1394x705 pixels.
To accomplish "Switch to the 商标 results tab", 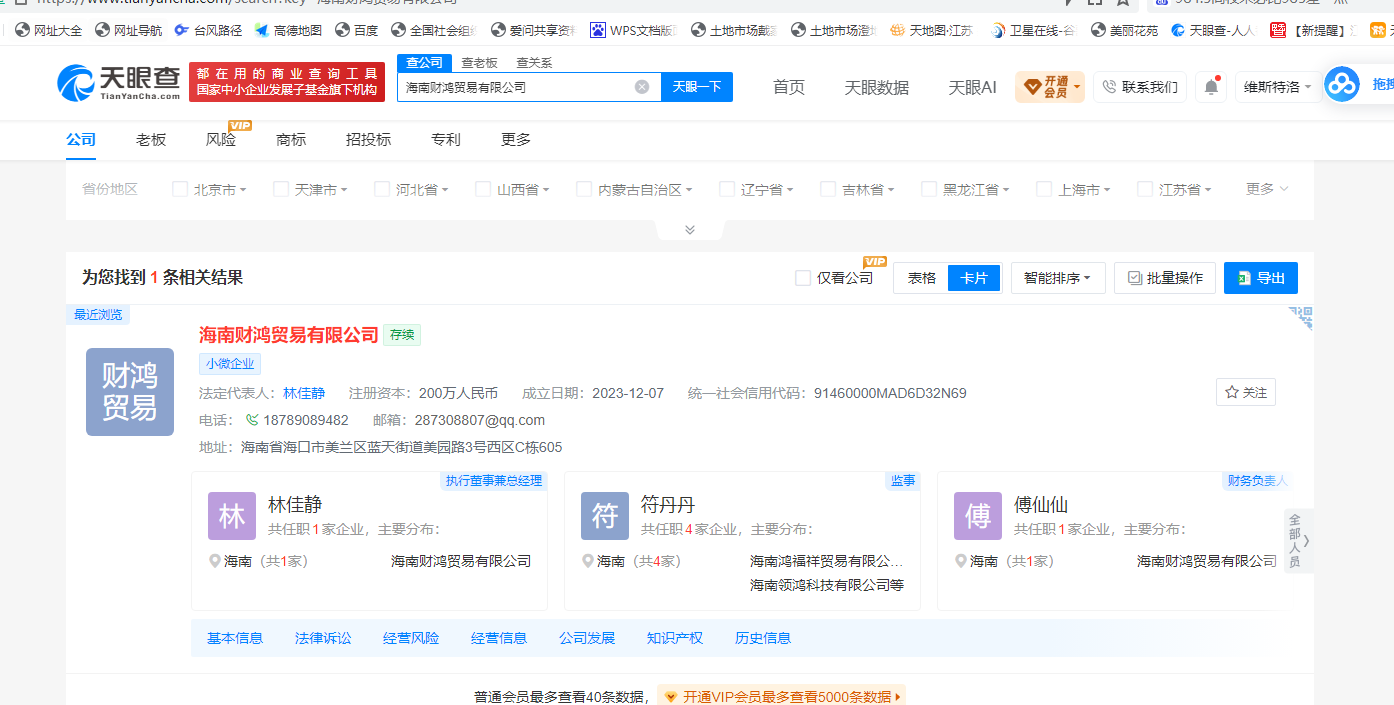I will point(291,140).
